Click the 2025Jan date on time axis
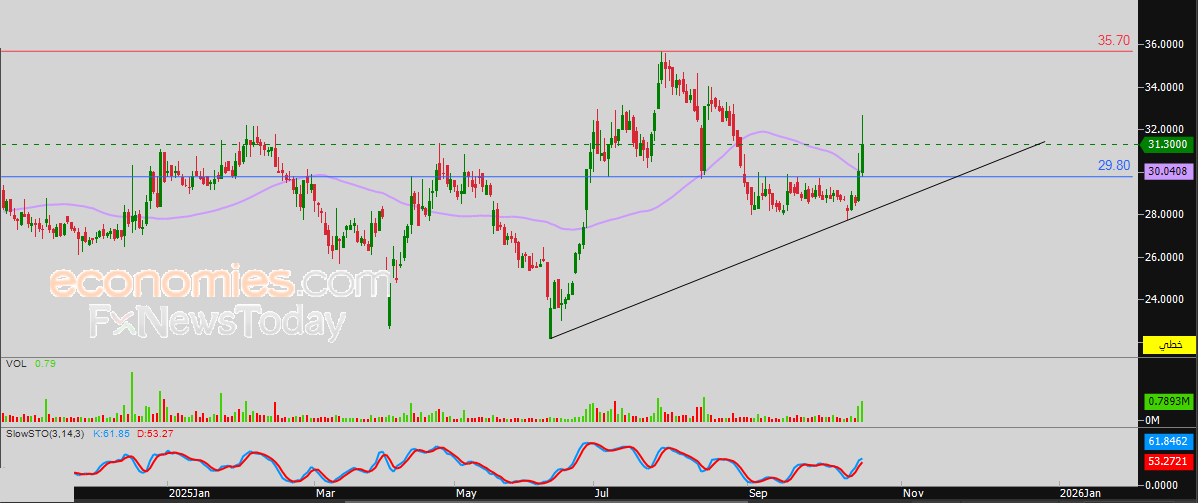The image size is (1198, 503). pos(188,493)
